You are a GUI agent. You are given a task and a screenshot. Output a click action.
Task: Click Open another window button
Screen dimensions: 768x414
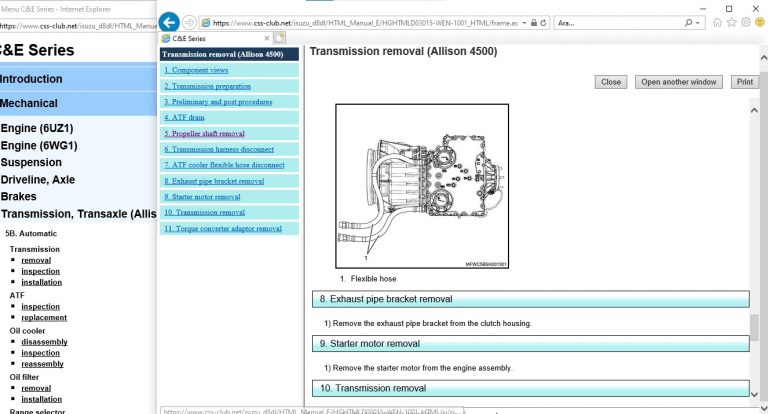pyautogui.click(x=678, y=82)
